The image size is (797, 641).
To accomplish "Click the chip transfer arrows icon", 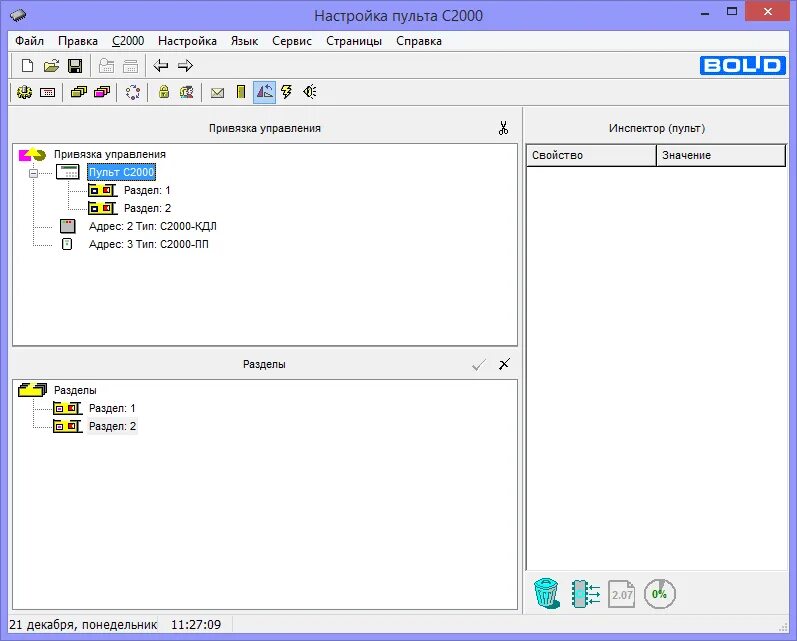I will tap(586, 594).
